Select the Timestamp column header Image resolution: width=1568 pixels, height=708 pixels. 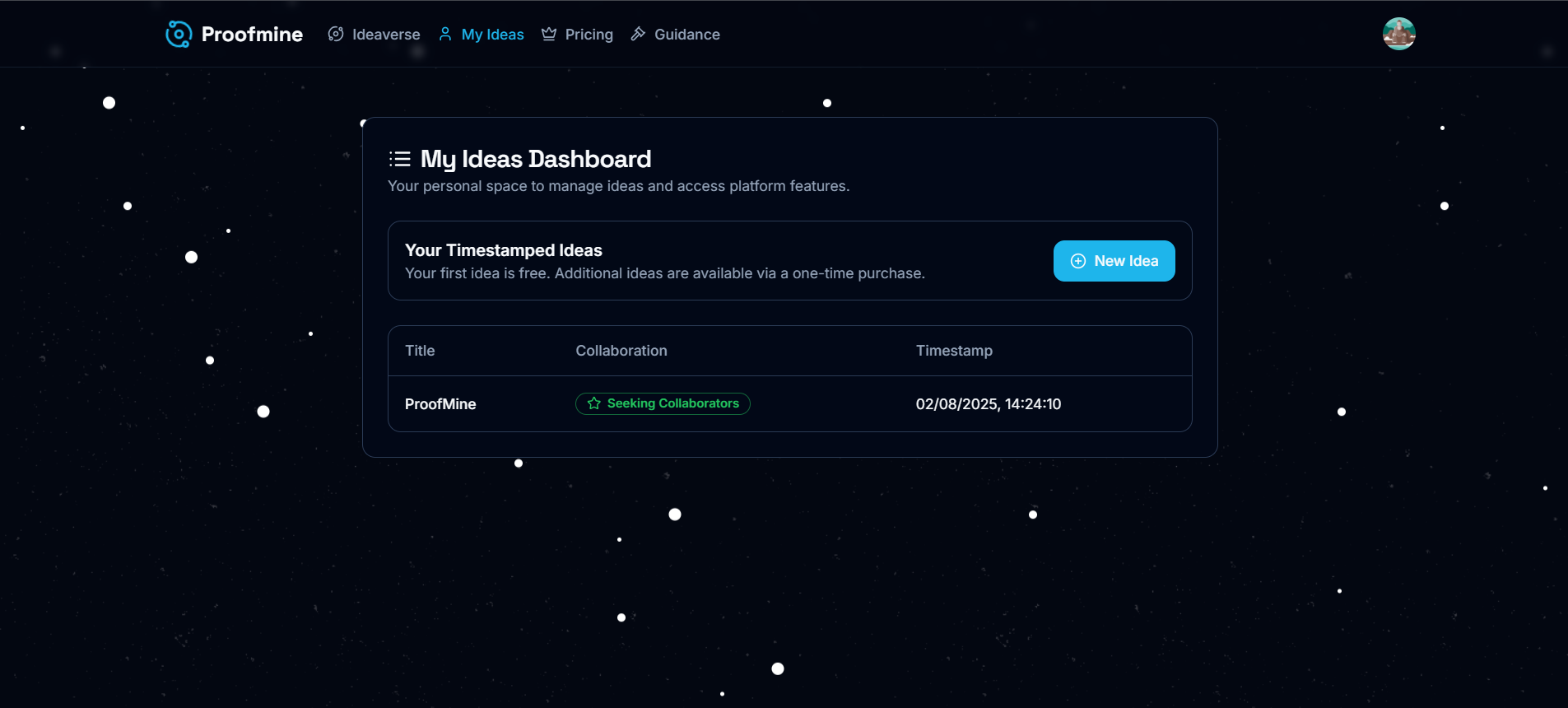pyautogui.click(x=954, y=351)
